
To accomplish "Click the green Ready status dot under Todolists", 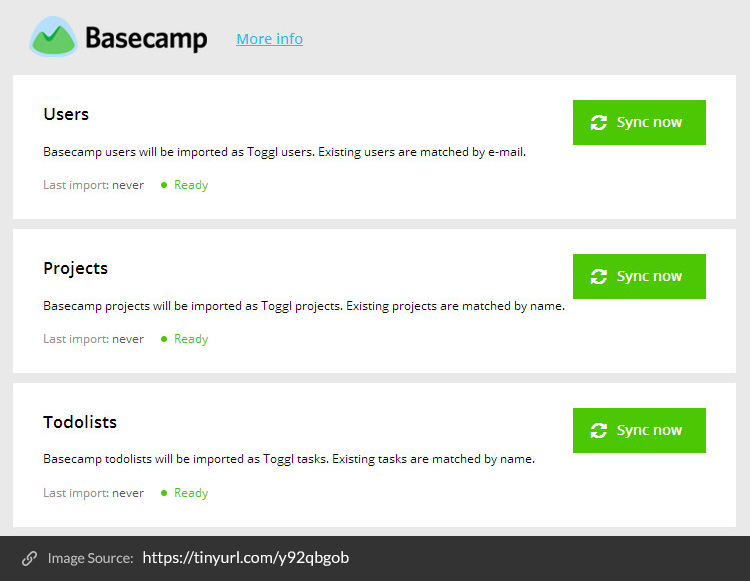I will coord(164,493).
